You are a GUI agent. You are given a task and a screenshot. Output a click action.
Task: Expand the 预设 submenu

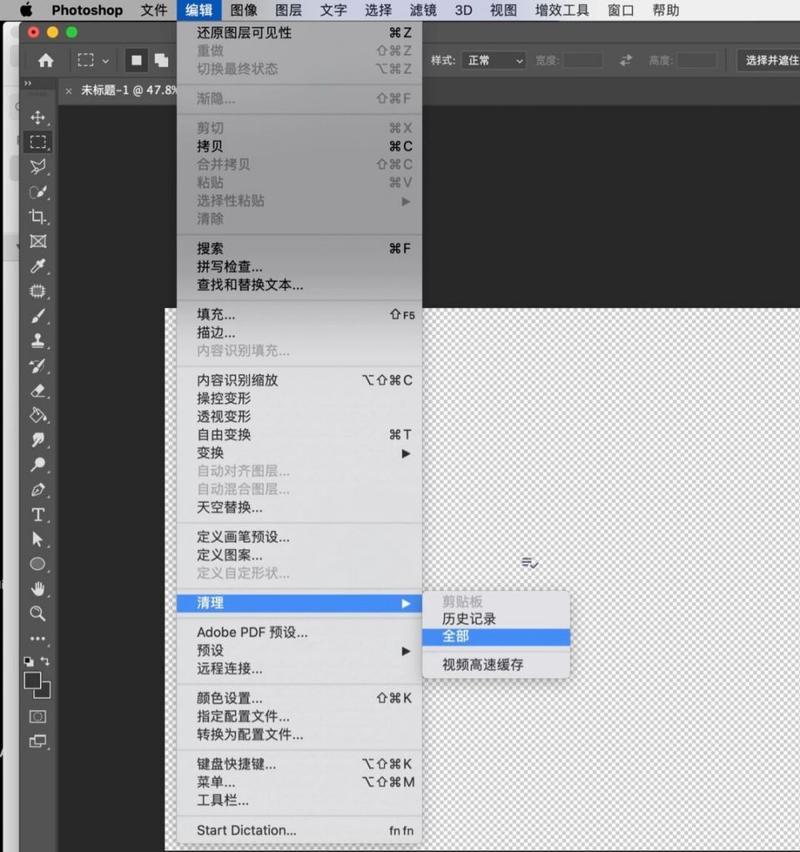[x=300, y=651]
